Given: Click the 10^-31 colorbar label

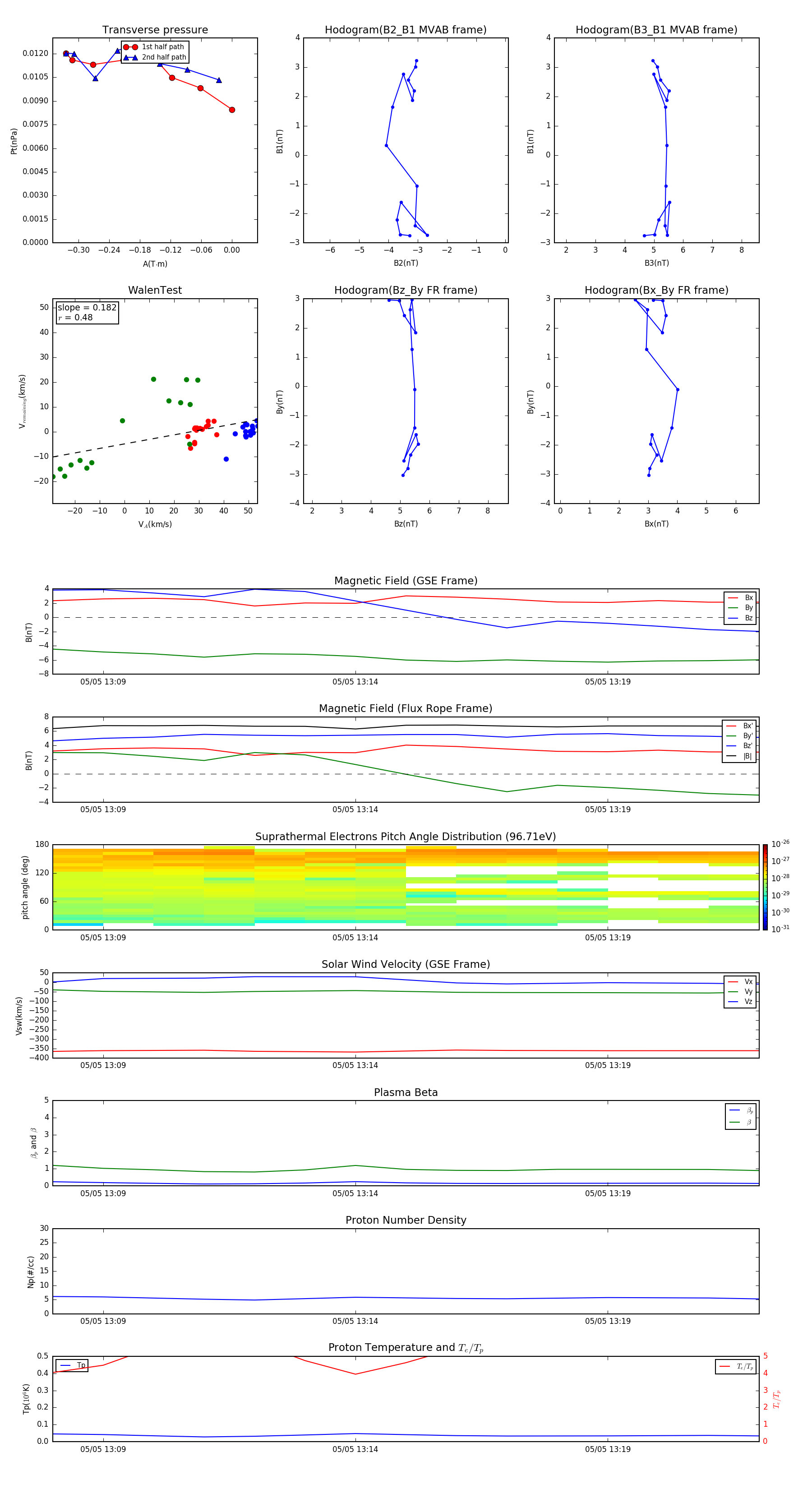Looking at the screenshot, I should (780, 929).
